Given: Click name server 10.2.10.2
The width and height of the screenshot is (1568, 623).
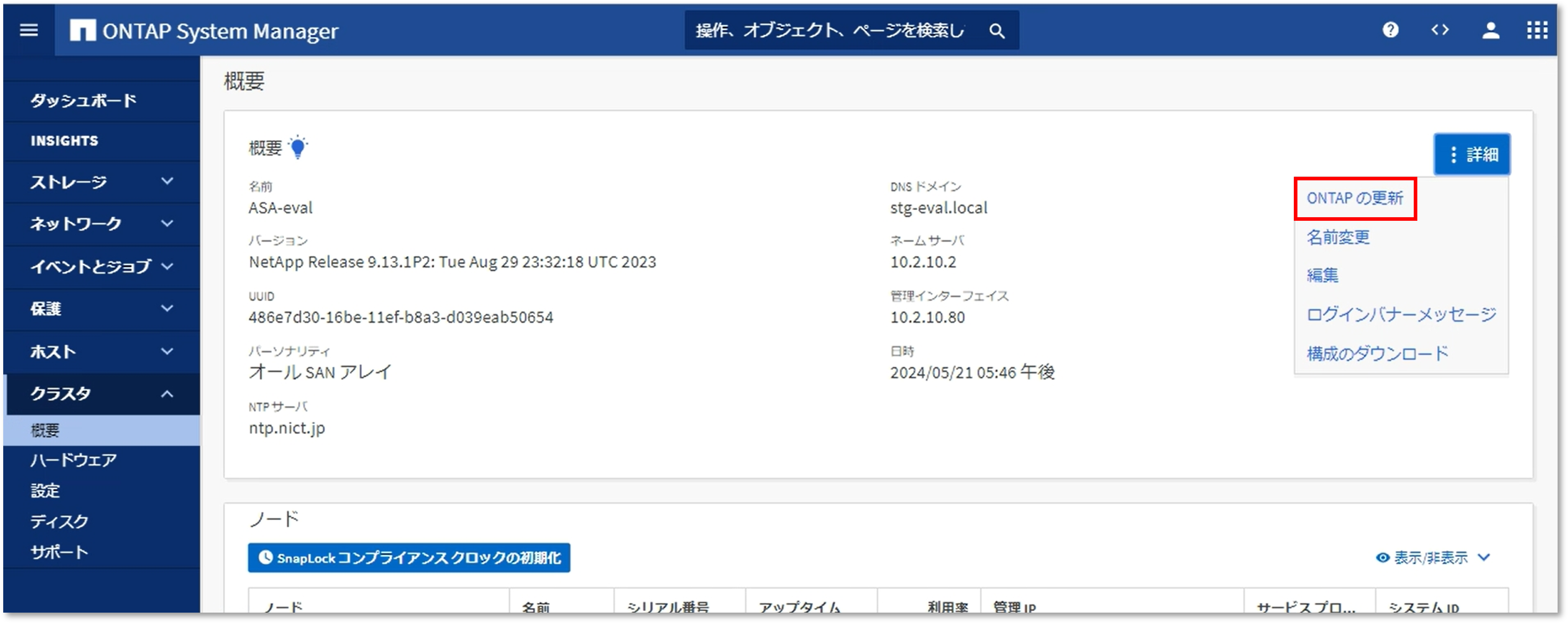Looking at the screenshot, I should click(923, 262).
